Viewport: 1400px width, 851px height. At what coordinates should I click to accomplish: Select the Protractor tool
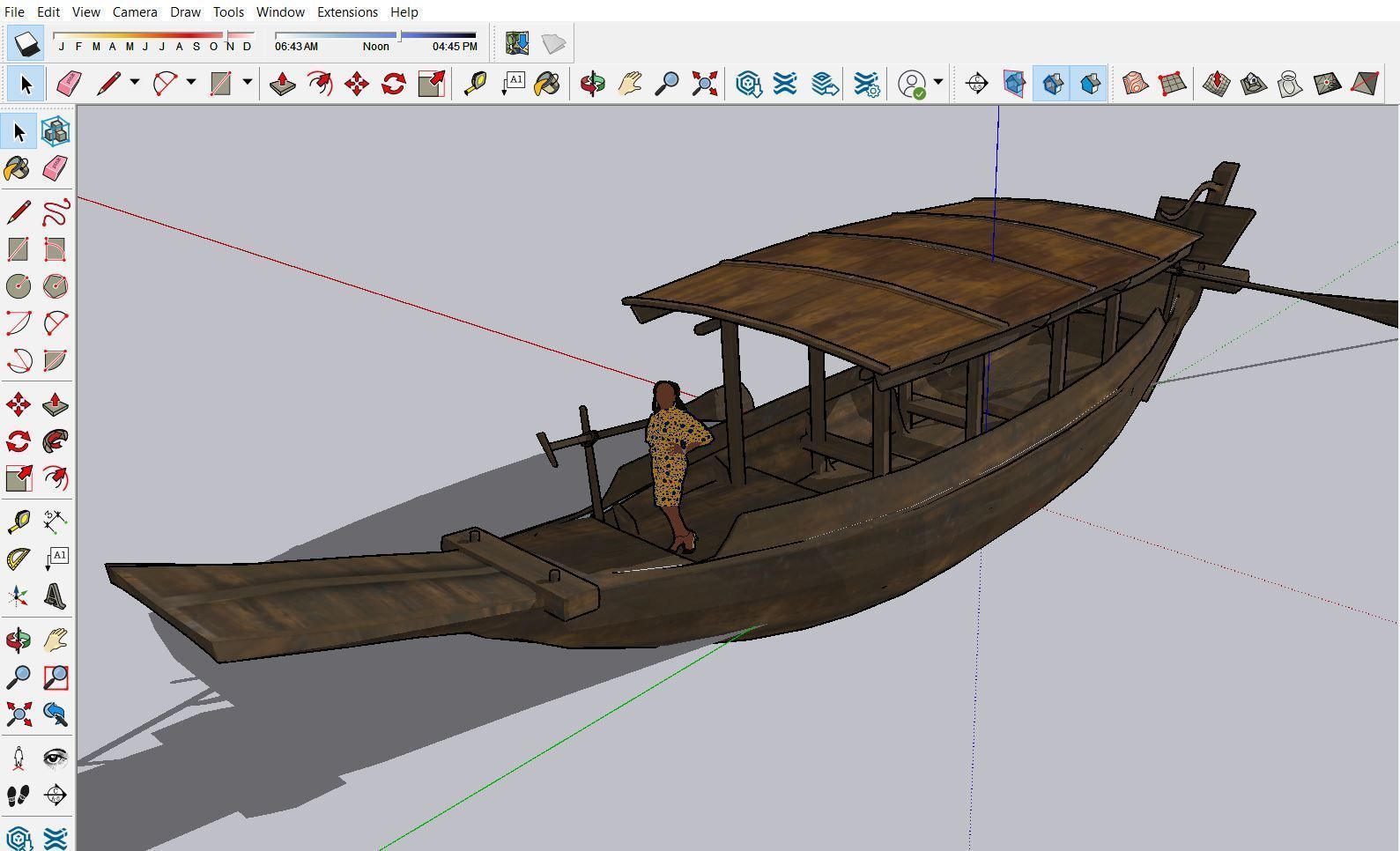[x=19, y=559]
